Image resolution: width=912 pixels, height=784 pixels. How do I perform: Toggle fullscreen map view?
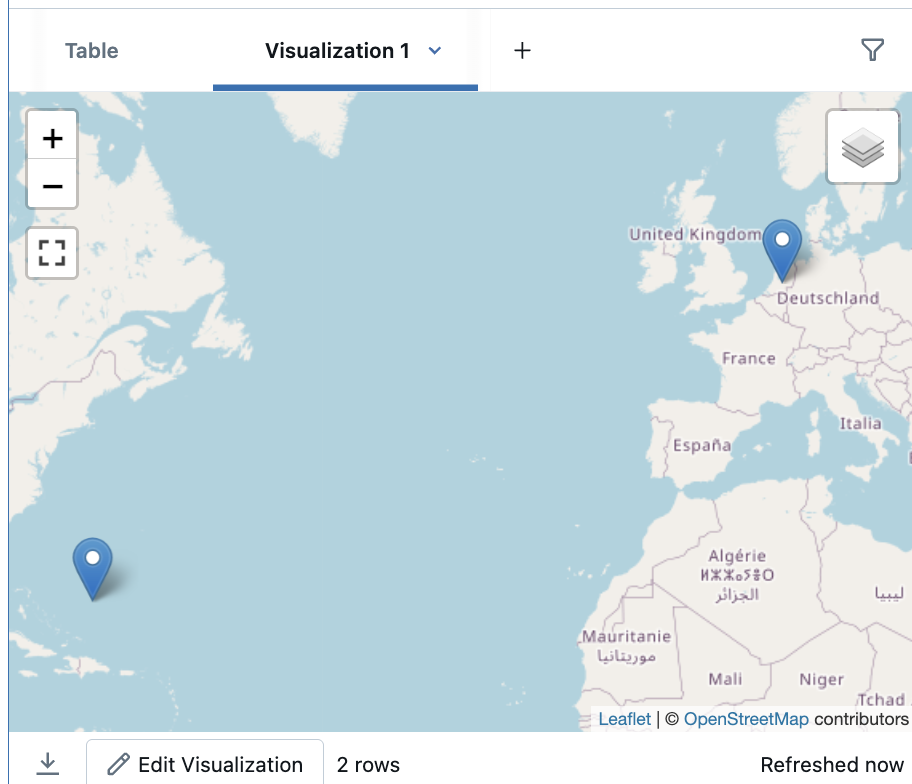[52, 252]
